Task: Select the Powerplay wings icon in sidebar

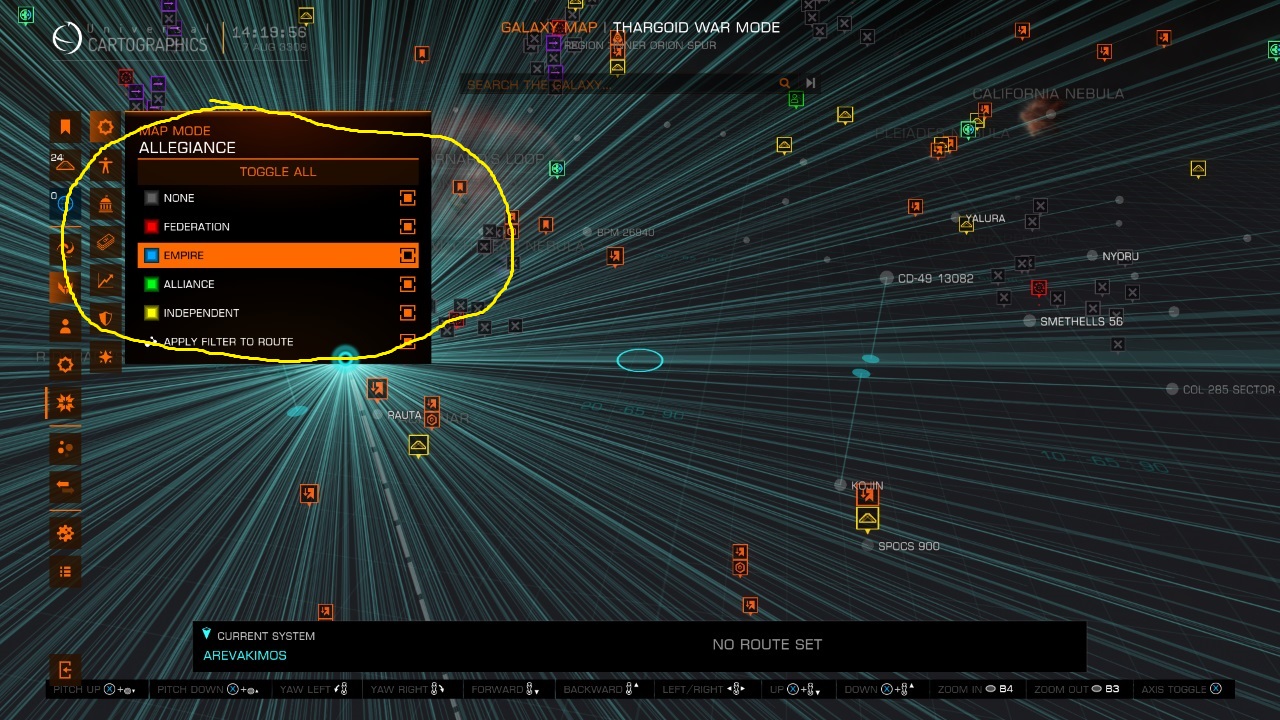Action: (65, 287)
